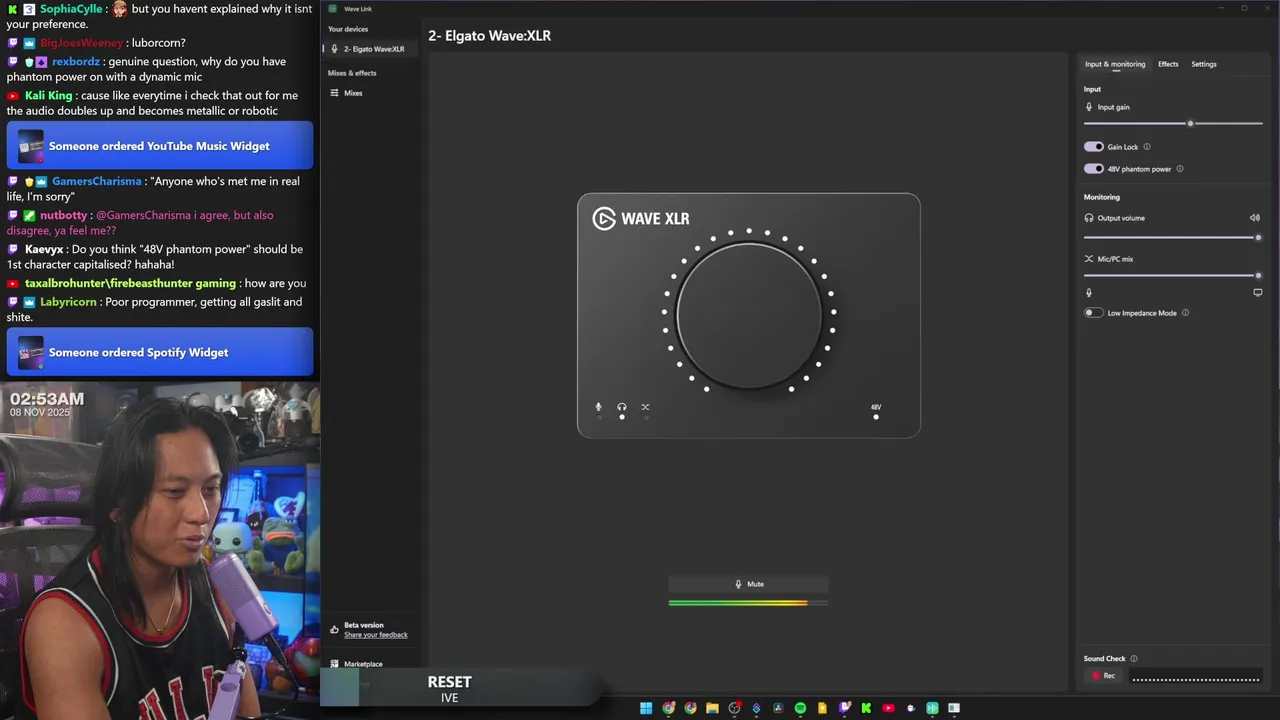Open the Windows Start menu
This screenshot has height=720, width=1280.
(646, 708)
